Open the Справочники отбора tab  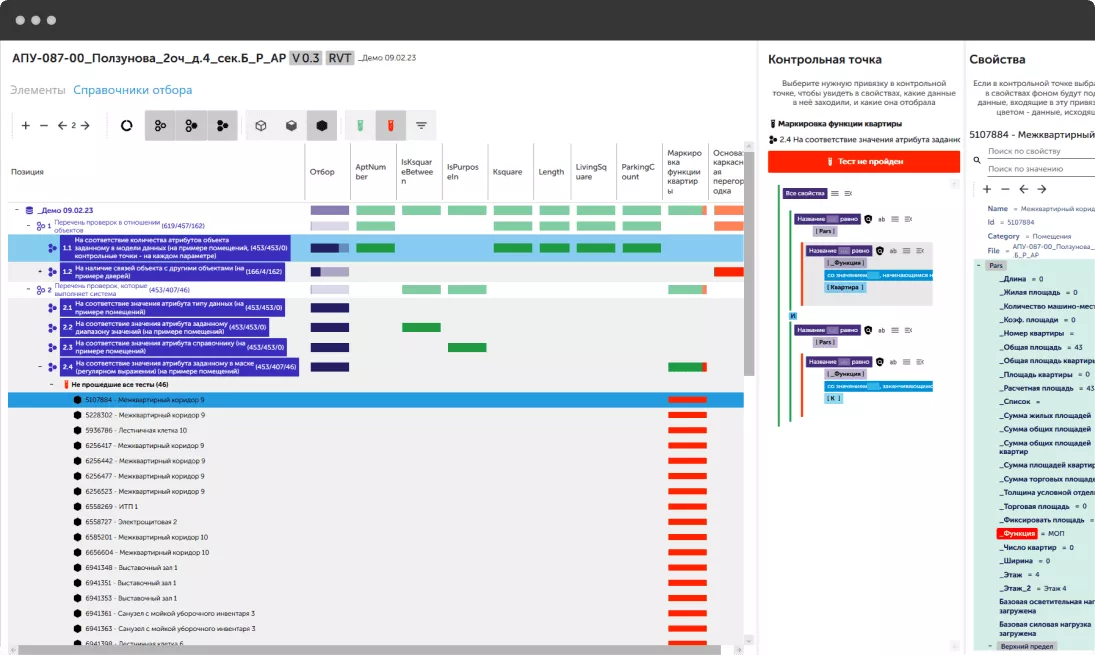[132, 90]
